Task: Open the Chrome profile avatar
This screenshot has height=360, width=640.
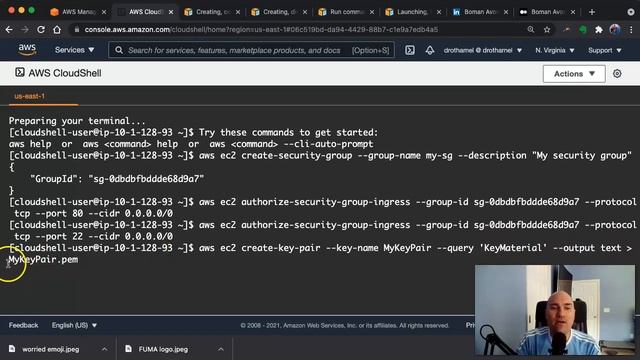Action: [x=615, y=29]
